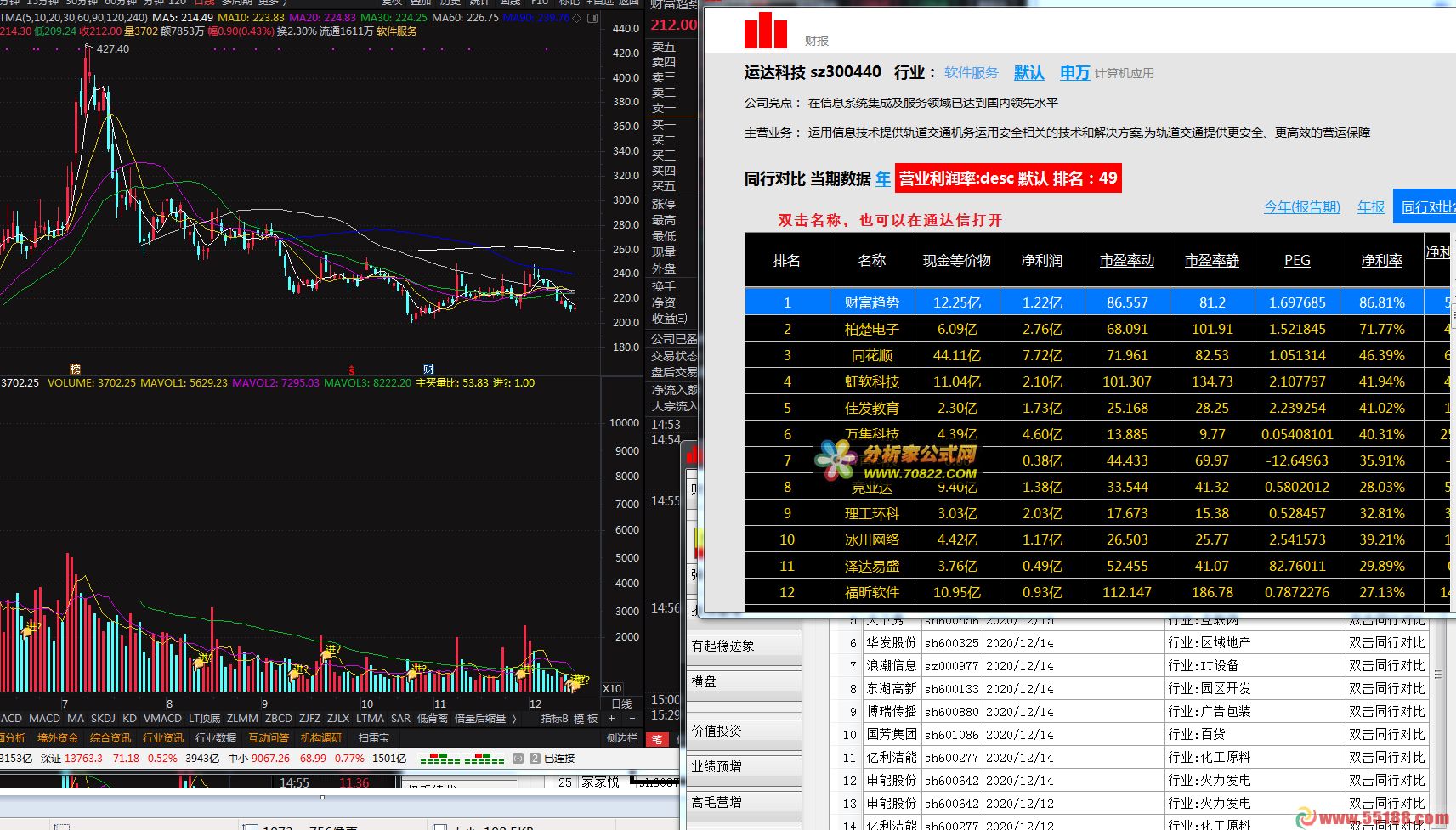Toggle the 侧边栏 sidebar button

point(622,738)
